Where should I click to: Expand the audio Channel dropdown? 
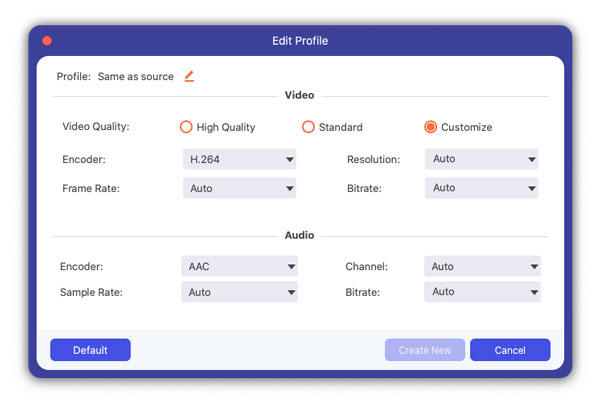(x=483, y=267)
